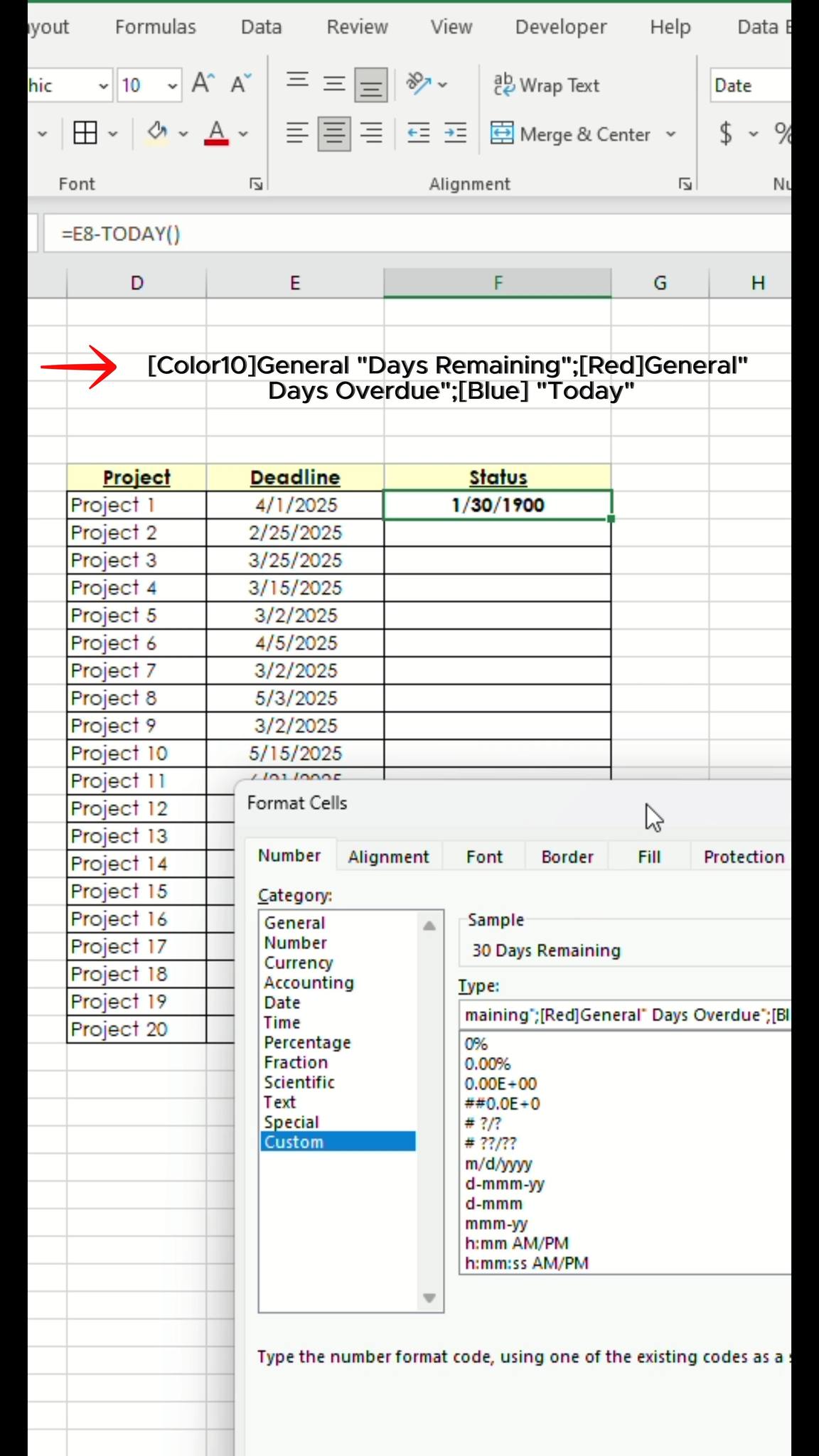Click the orientation text-angle icon
Viewport: 819px width, 1456px height.
click(x=418, y=84)
